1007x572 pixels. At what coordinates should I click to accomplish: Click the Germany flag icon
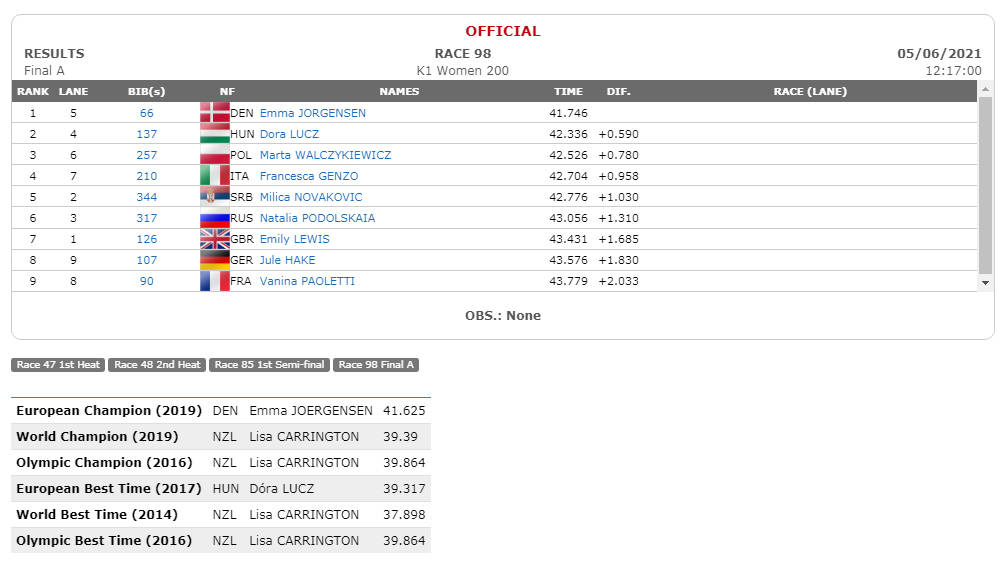pos(215,260)
